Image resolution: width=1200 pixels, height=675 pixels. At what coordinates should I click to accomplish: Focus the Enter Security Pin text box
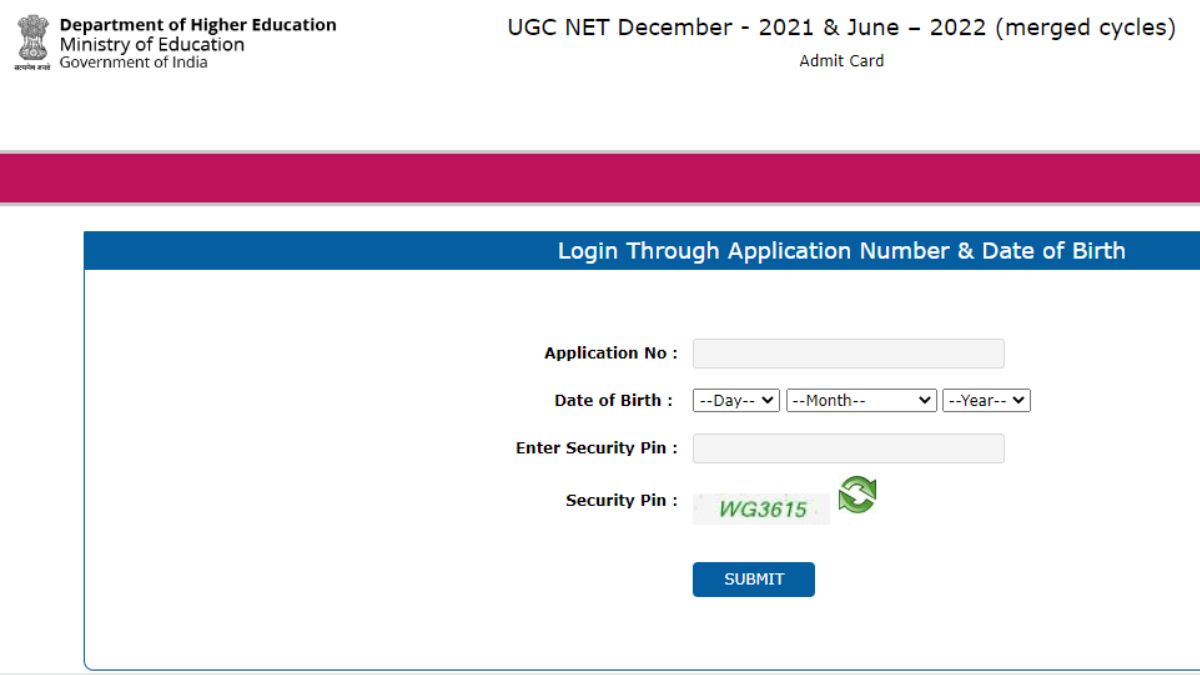[848, 449]
